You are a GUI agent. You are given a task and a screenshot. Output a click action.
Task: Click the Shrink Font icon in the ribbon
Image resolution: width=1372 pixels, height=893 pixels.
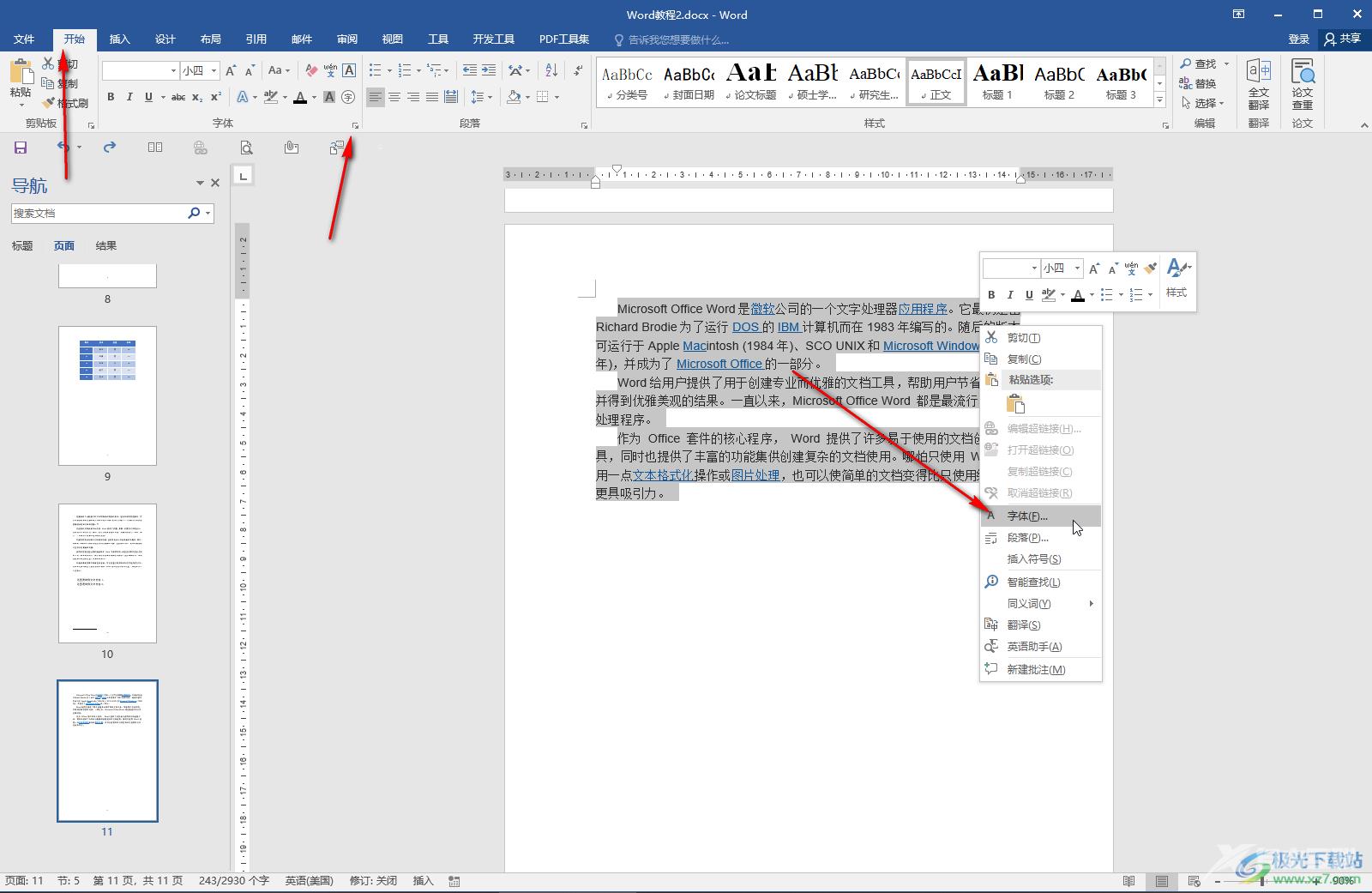click(250, 70)
